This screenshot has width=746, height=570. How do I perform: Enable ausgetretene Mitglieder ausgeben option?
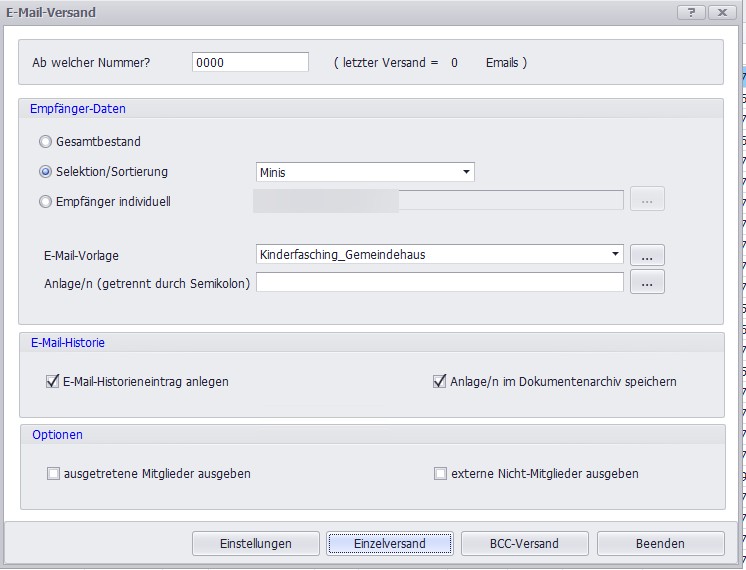click(x=53, y=473)
